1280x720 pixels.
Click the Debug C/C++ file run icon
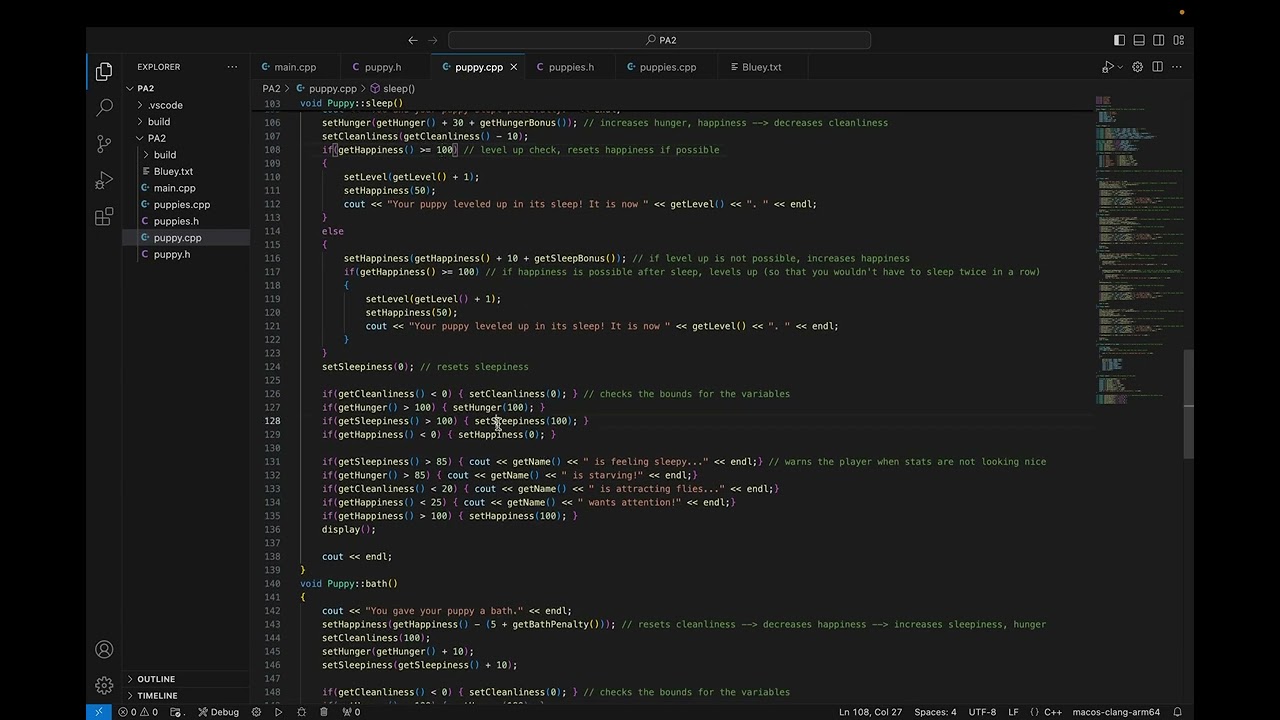tap(1106, 67)
